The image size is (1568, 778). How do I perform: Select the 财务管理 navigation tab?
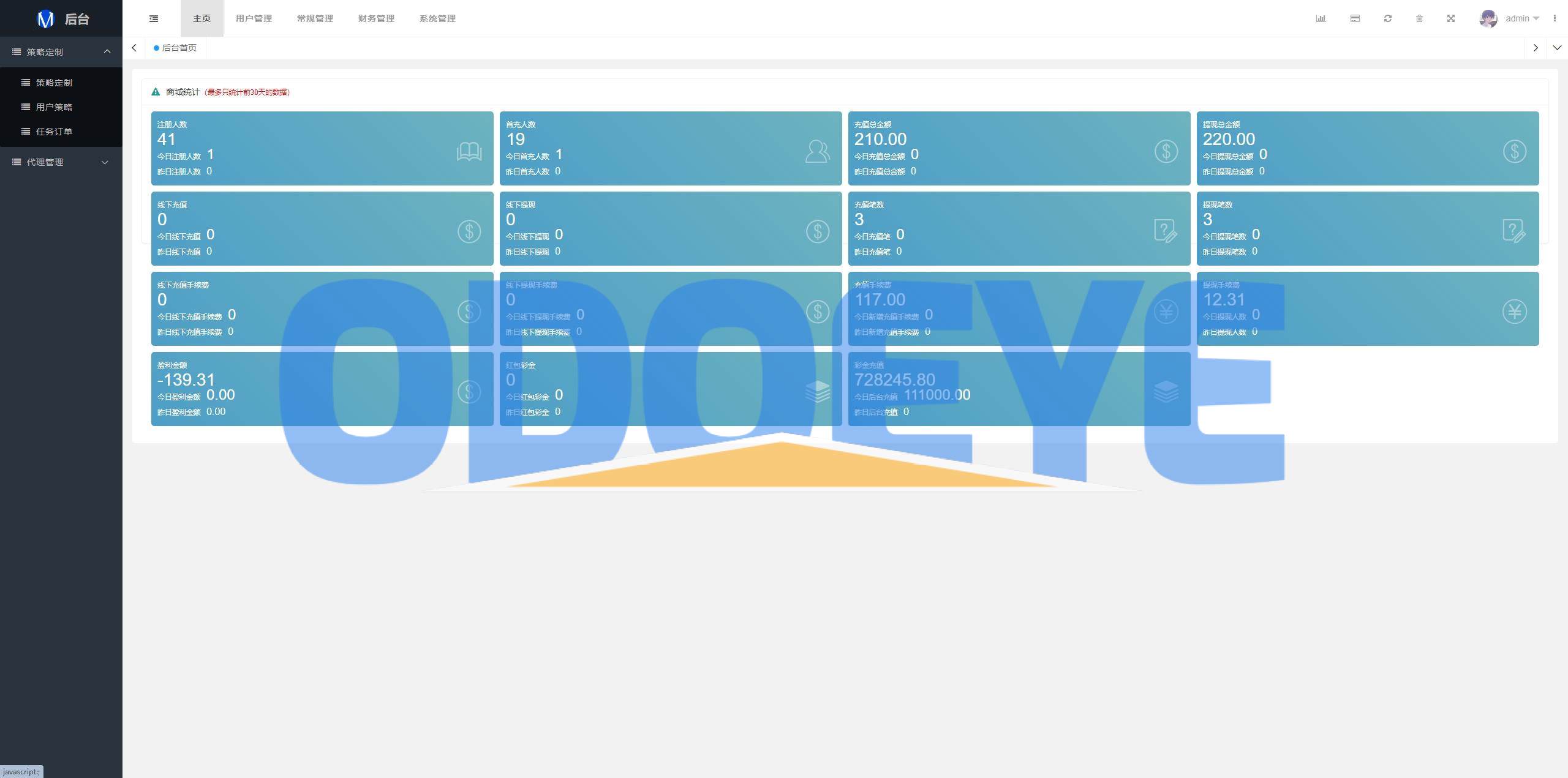point(377,18)
